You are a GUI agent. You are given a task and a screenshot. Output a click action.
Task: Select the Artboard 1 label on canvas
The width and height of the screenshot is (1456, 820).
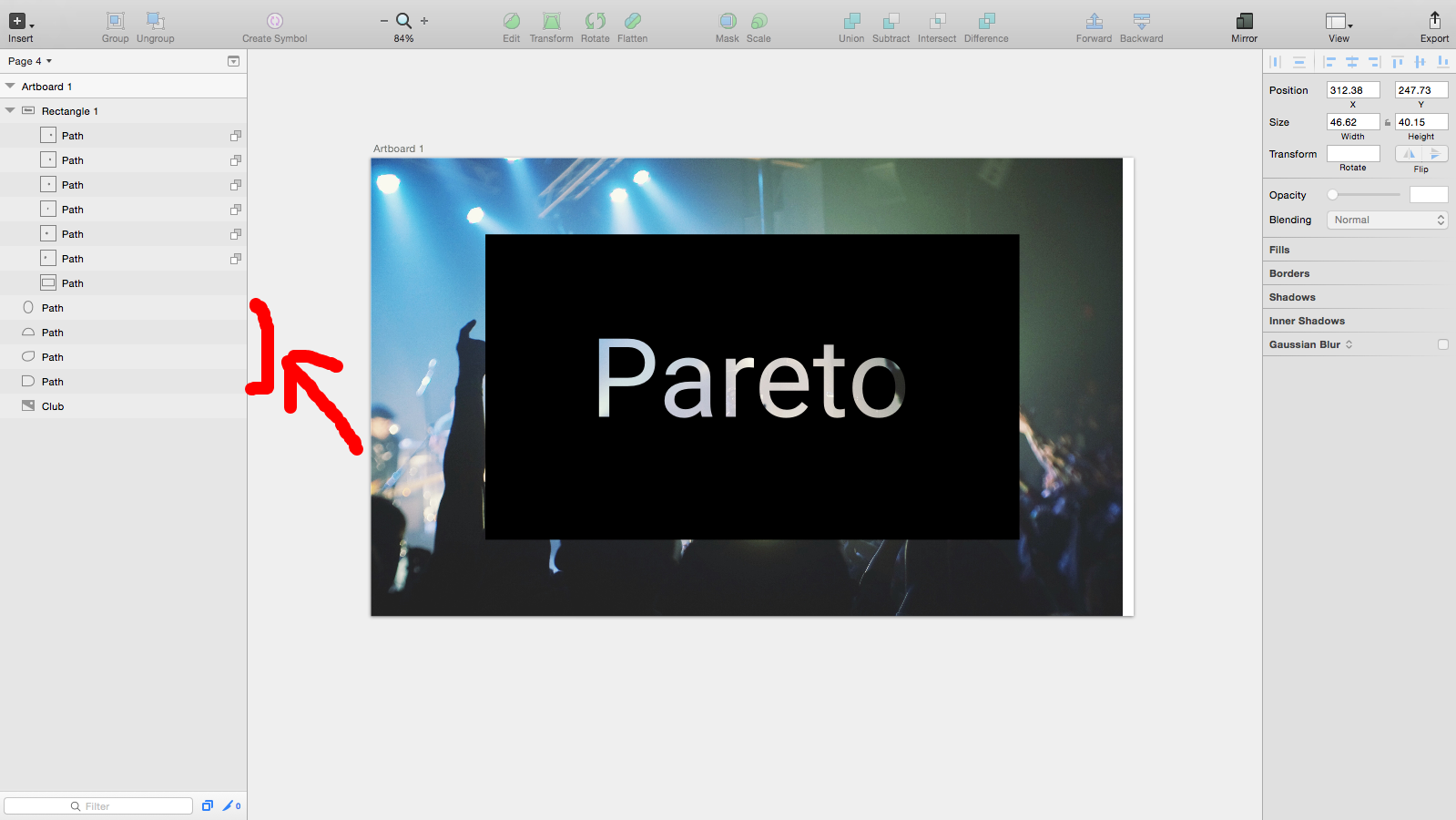click(x=398, y=149)
